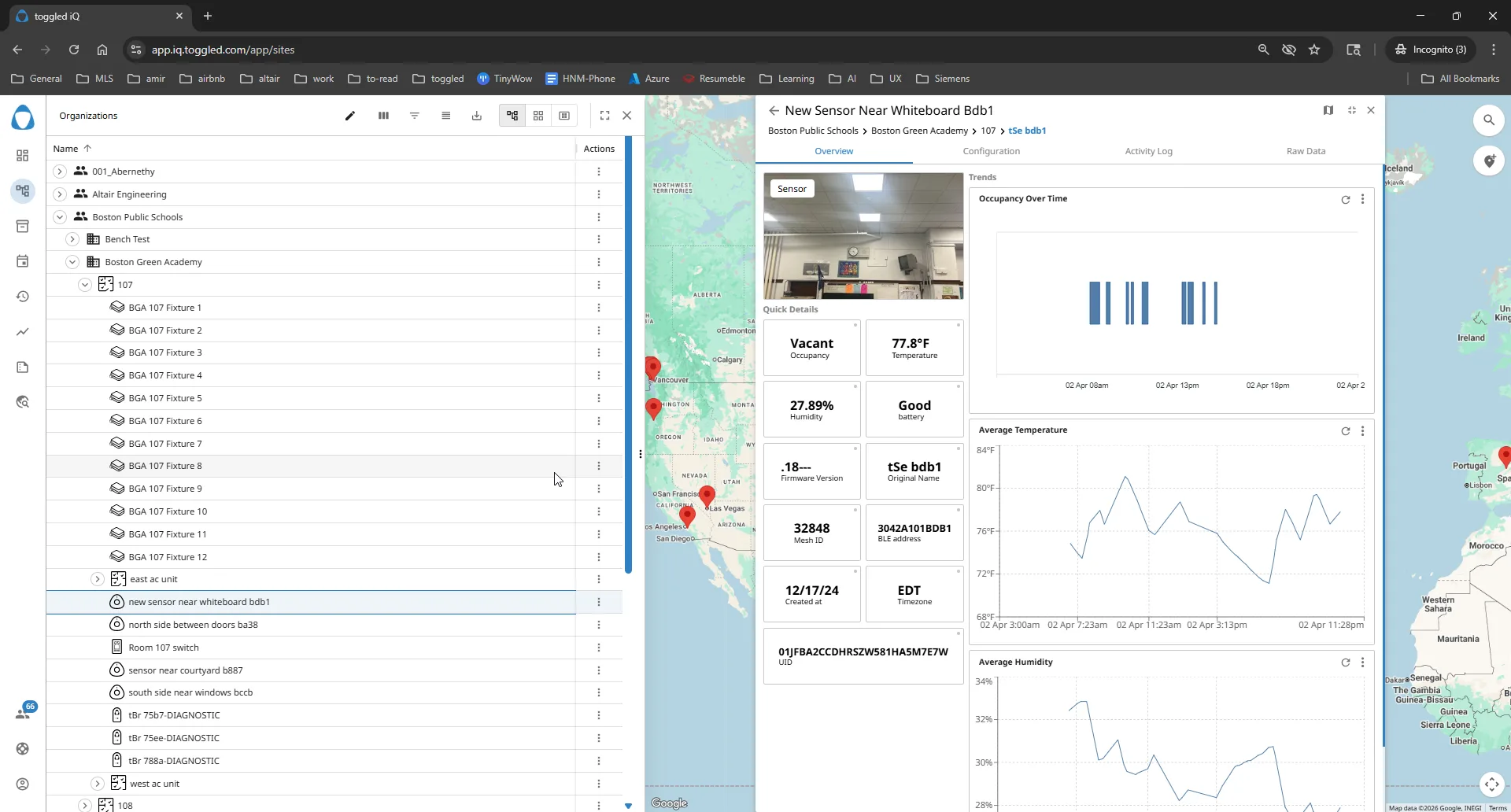Switch to grid card view

click(538, 116)
